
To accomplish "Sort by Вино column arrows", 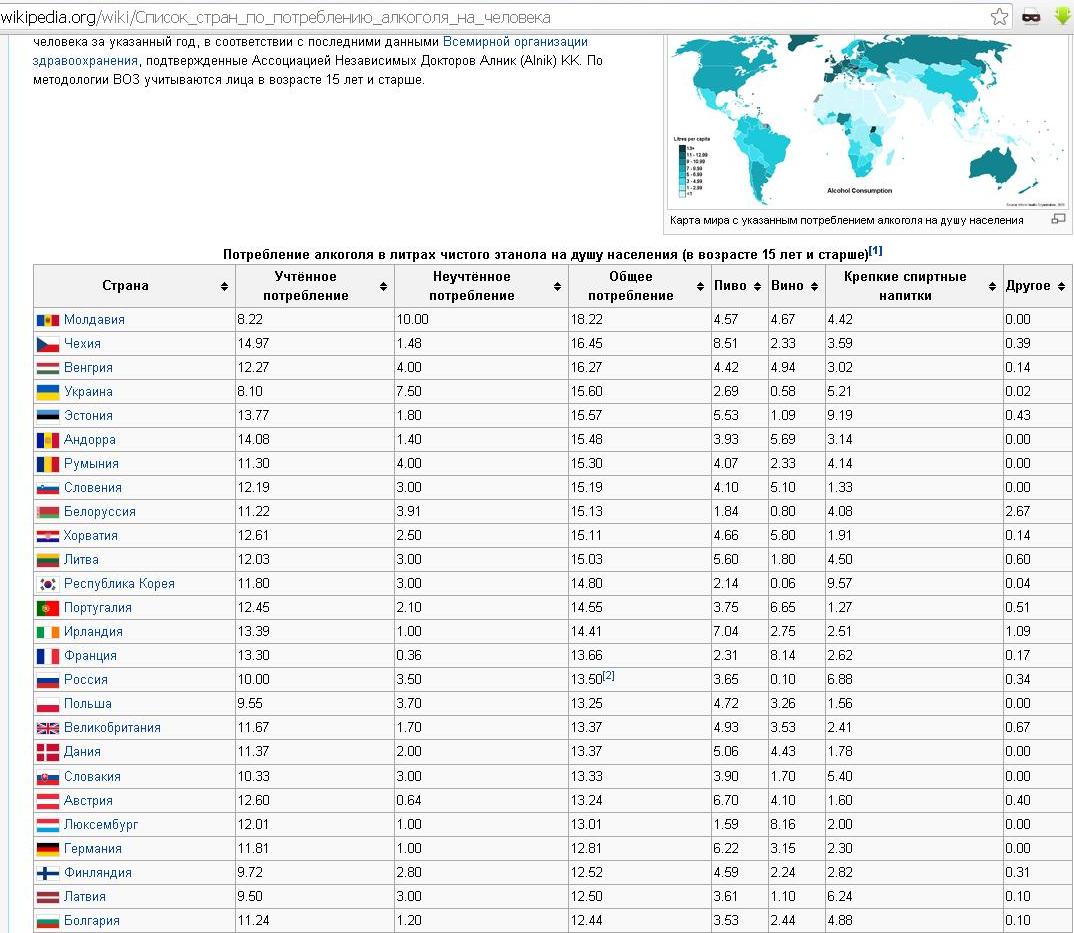I will tap(814, 286).
